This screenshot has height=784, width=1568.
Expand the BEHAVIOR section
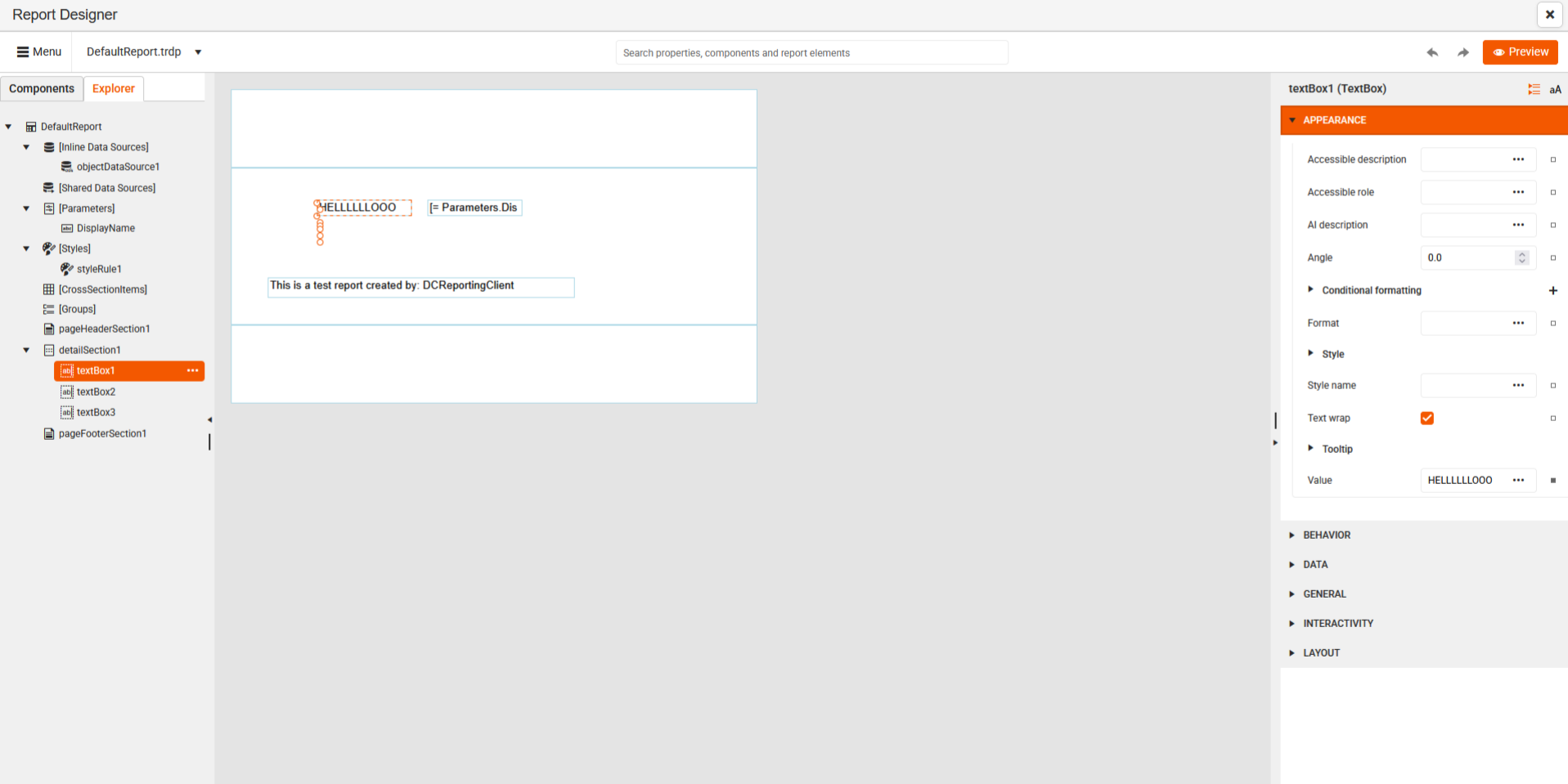click(x=1424, y=535)
